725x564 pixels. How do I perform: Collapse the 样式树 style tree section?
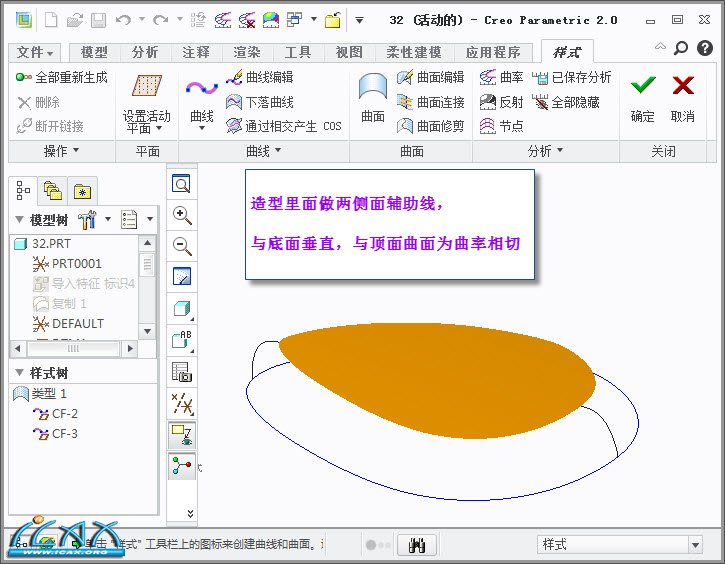click(20, 373)
